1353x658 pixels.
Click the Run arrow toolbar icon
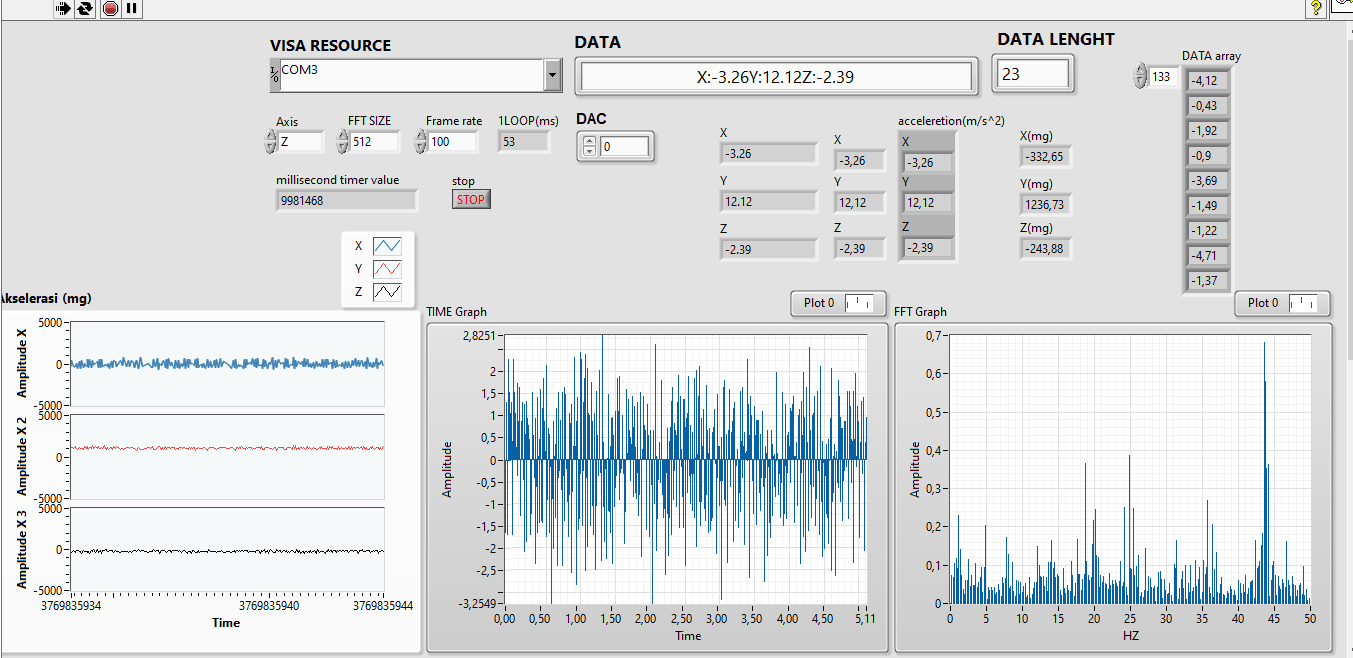point(63,9)
